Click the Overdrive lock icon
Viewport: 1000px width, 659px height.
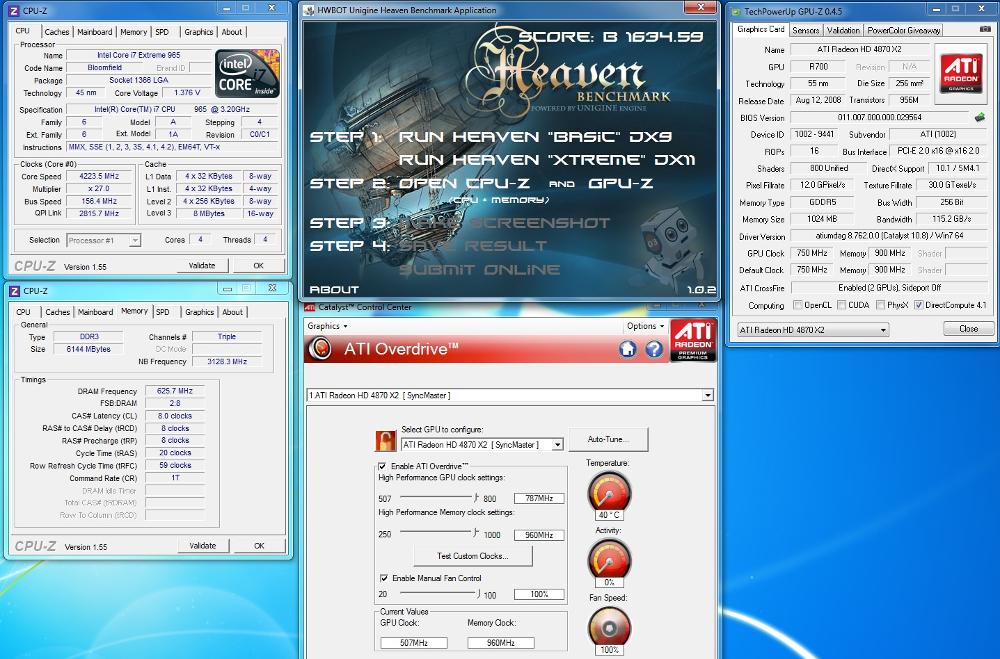click(x=385, y=440)
